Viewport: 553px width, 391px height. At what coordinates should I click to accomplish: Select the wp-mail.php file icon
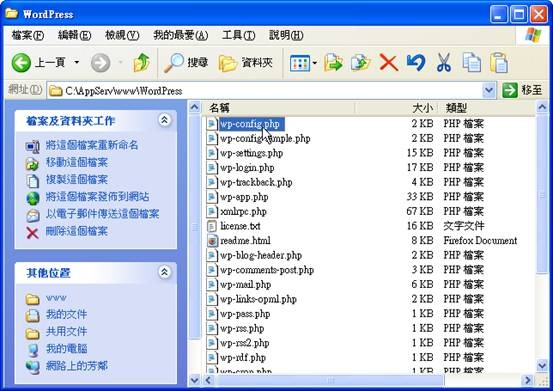pos(212,285)
